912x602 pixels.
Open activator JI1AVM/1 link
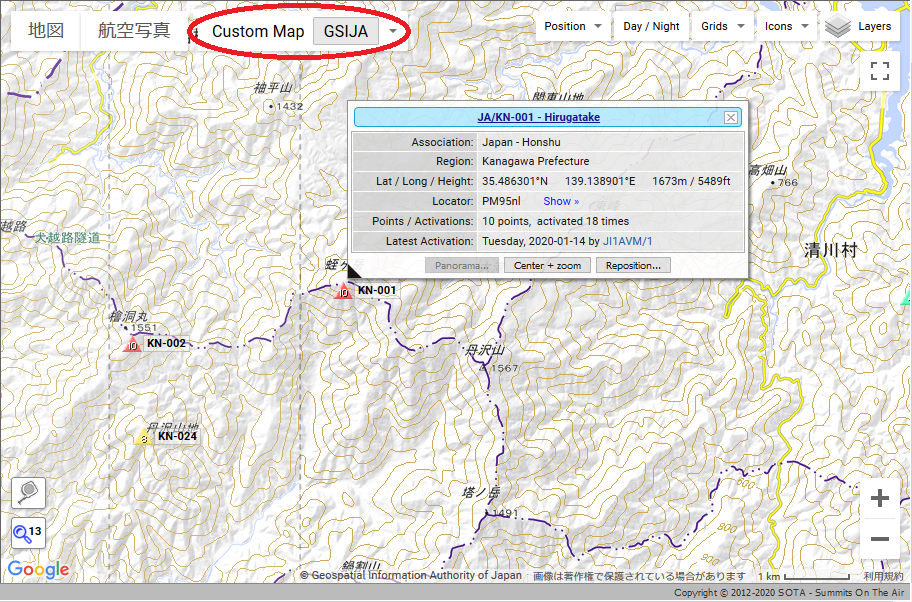[x=628, y=241]
